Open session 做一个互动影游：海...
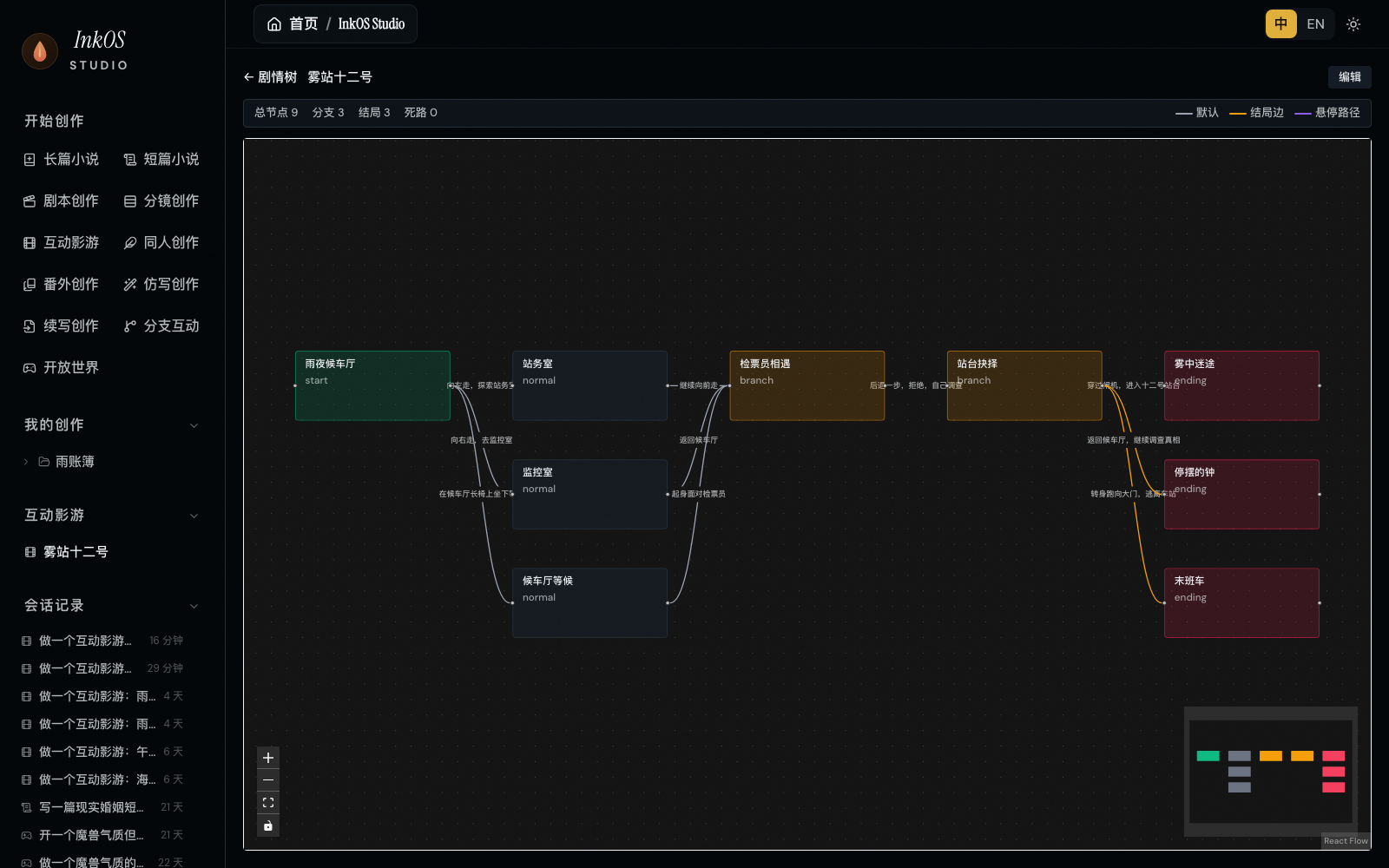 103,779
